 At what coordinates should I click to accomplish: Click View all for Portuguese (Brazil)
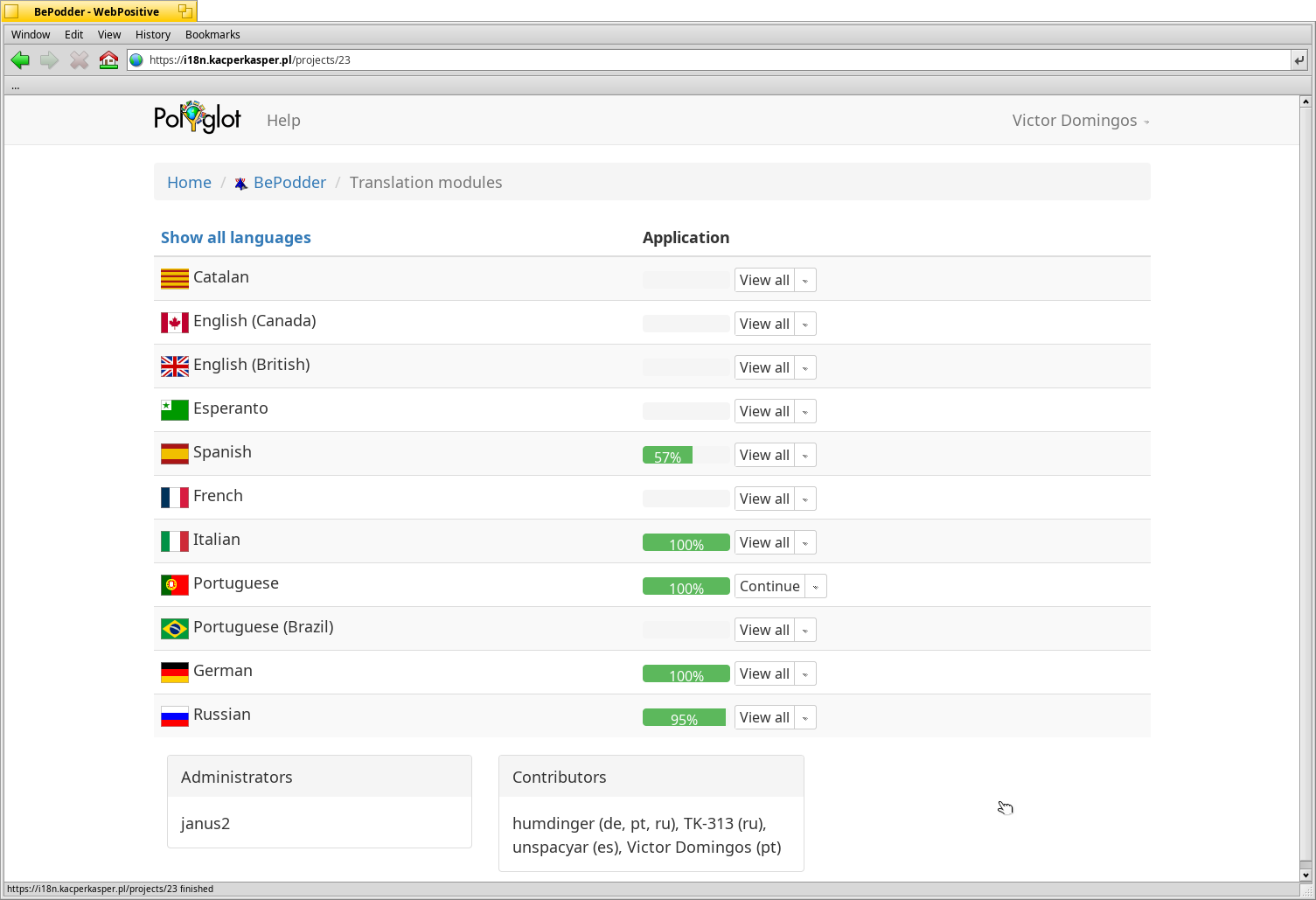coord(764,630)
